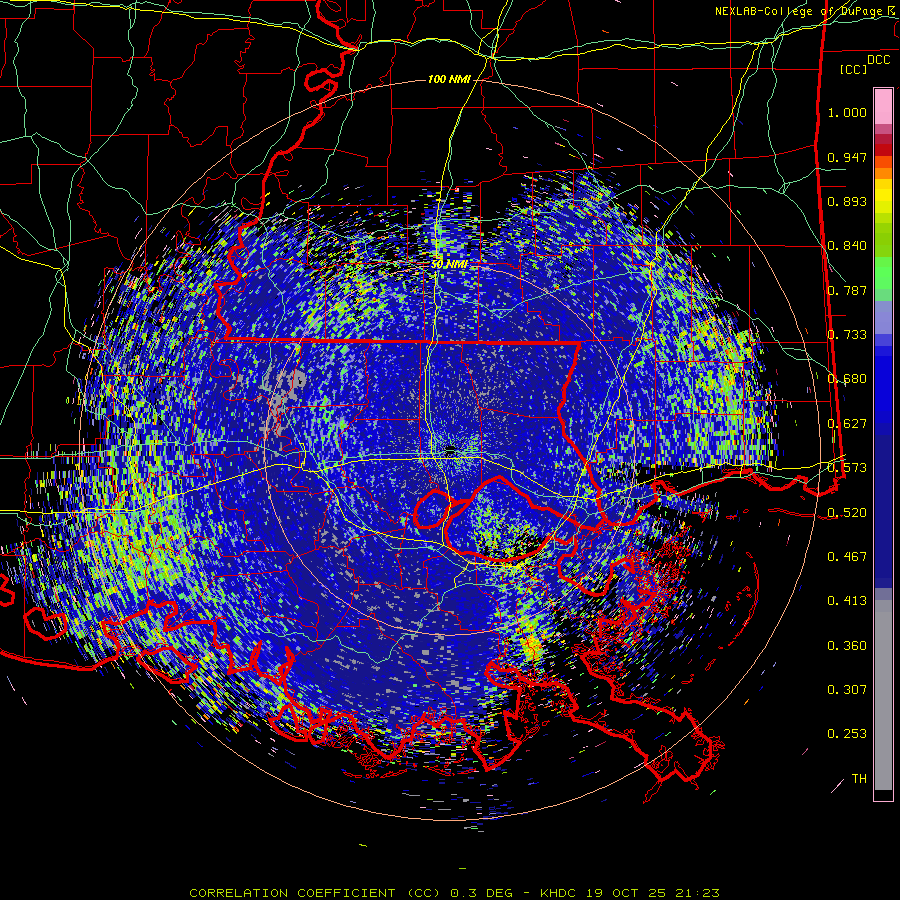The height and width of the screenshot is (900, 900).
Task: Click the [CC] units label
Action: click(x=854, y=69)
